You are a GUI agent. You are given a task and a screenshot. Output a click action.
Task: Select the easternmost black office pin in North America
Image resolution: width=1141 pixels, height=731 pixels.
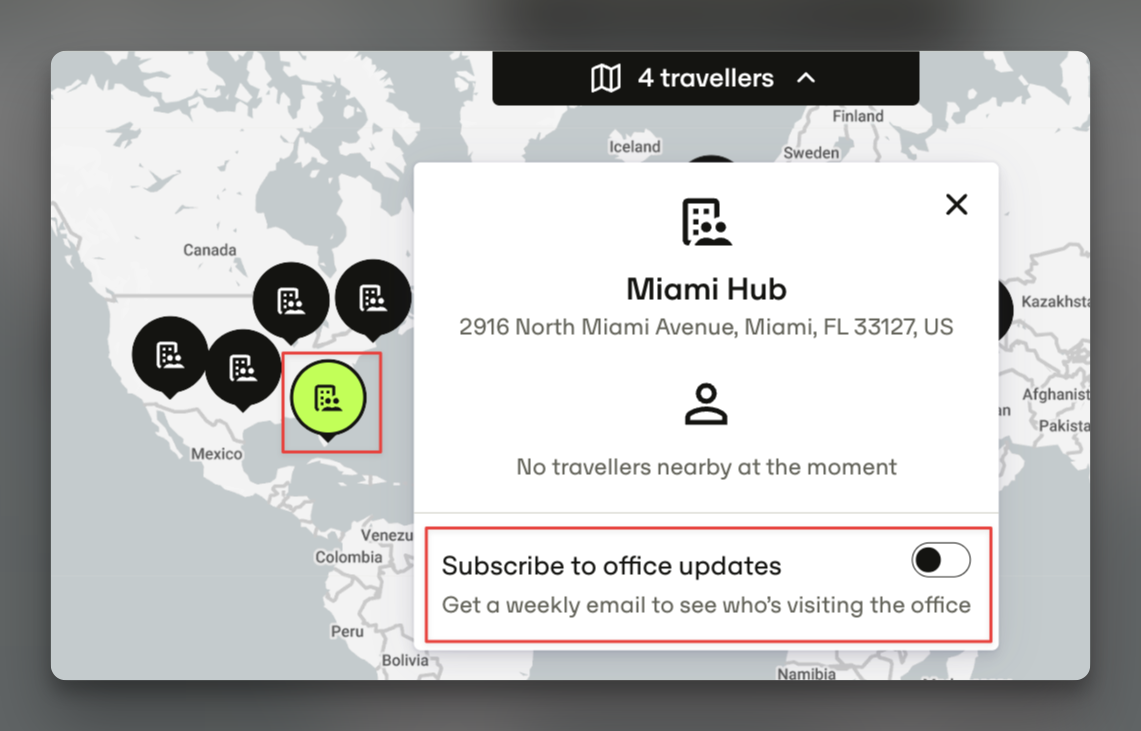[373, 298]
